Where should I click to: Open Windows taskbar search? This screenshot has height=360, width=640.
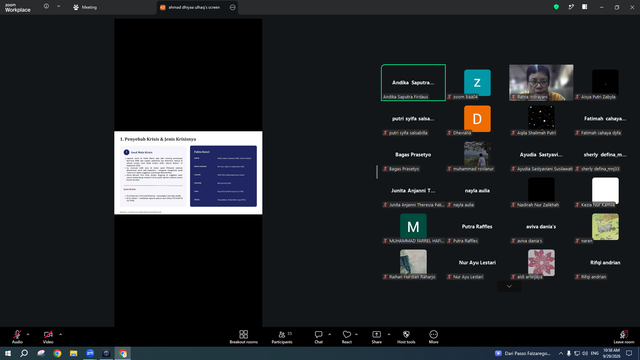[x=24, y=353]
